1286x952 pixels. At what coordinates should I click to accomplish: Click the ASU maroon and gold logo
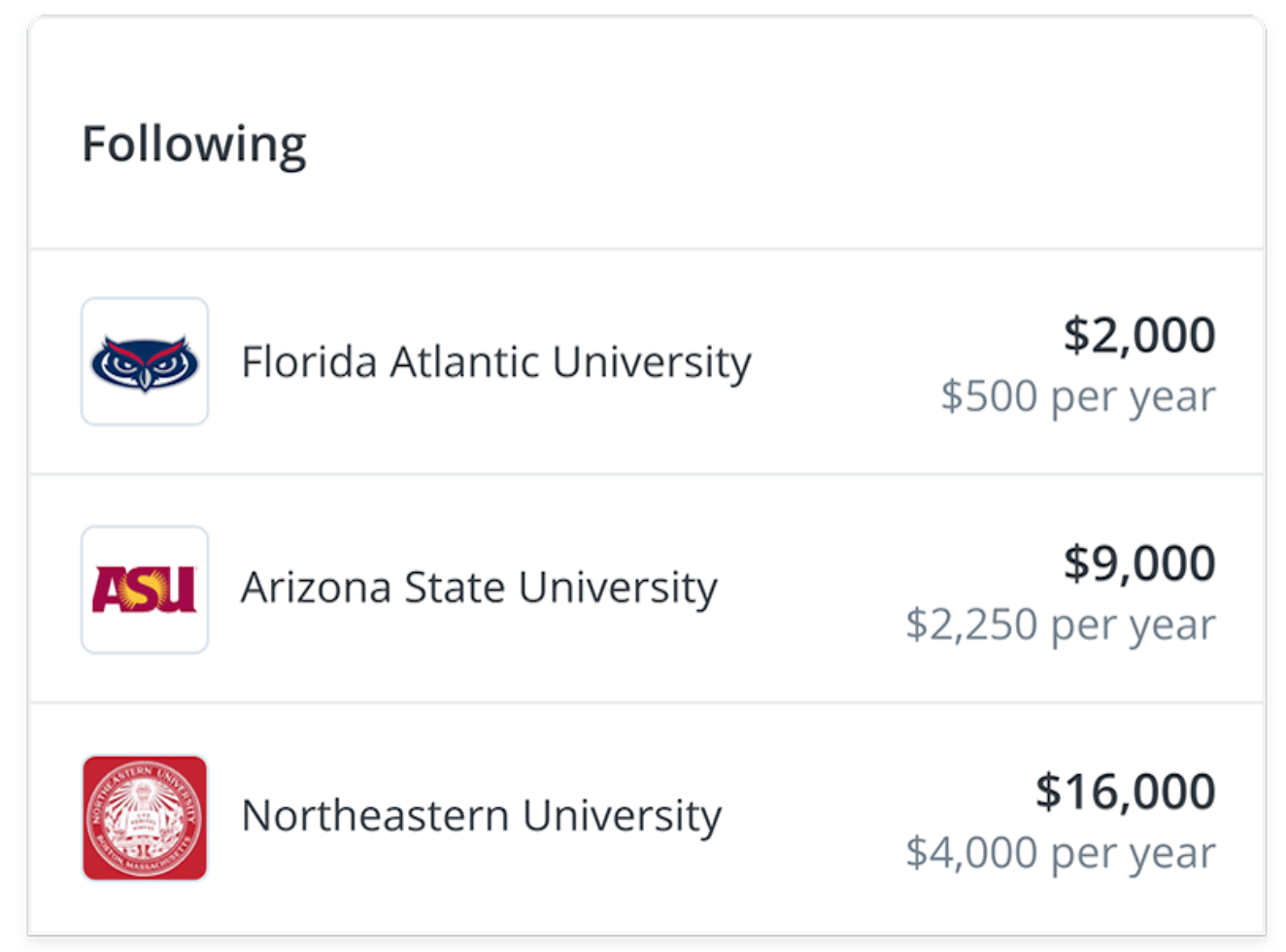tap(145, 590)
